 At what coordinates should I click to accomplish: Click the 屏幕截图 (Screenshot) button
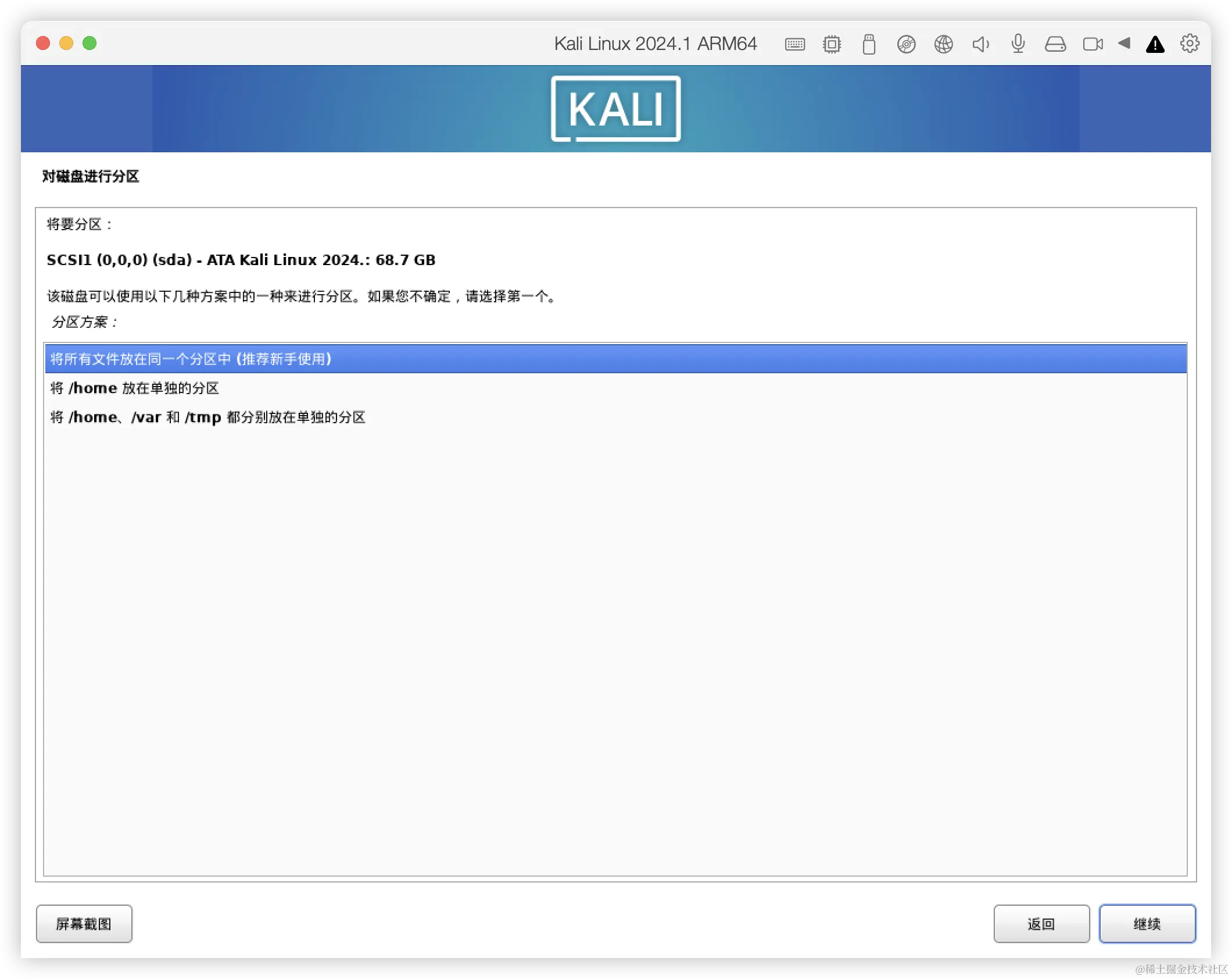[x=84, y=923]
